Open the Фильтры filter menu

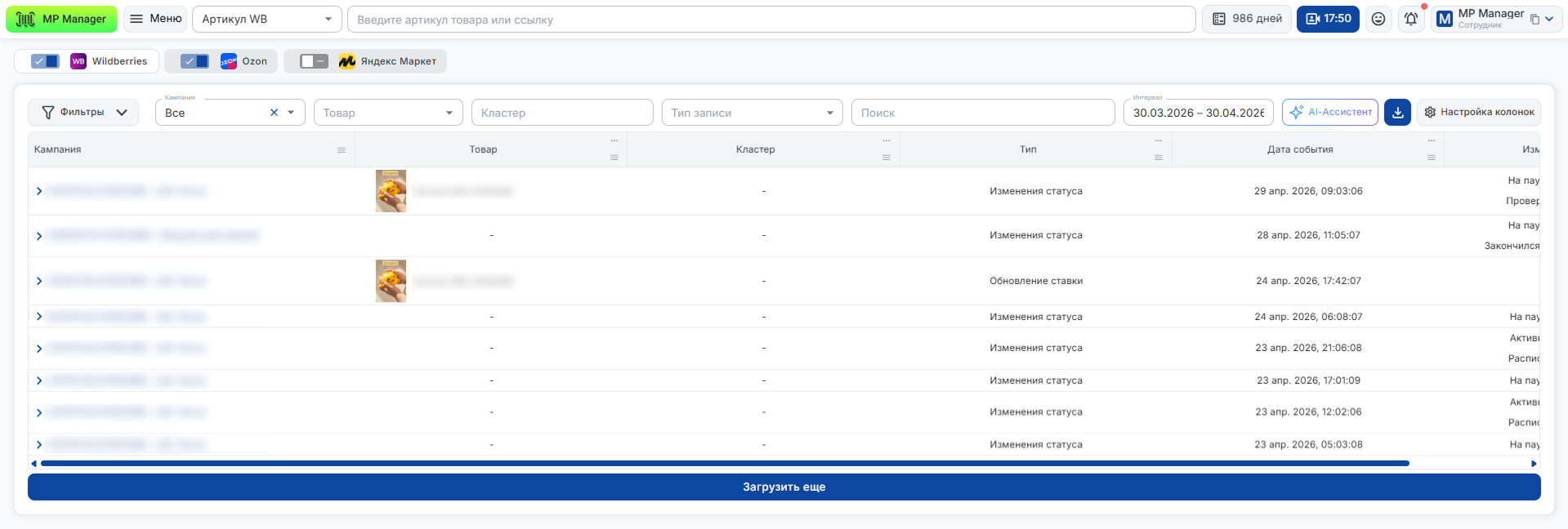click(83, 113)
